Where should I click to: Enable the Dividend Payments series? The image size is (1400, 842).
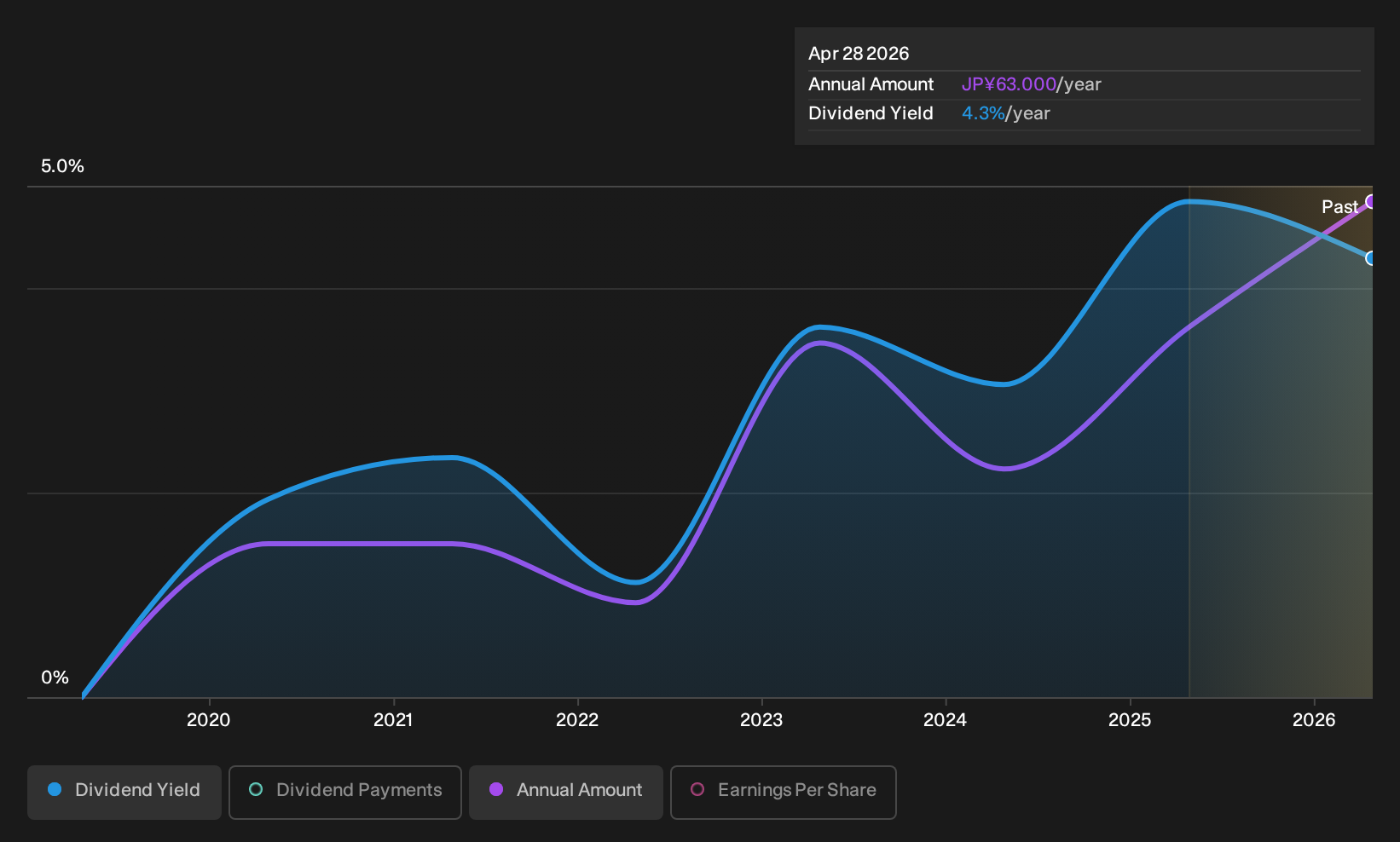pos(345,792)
